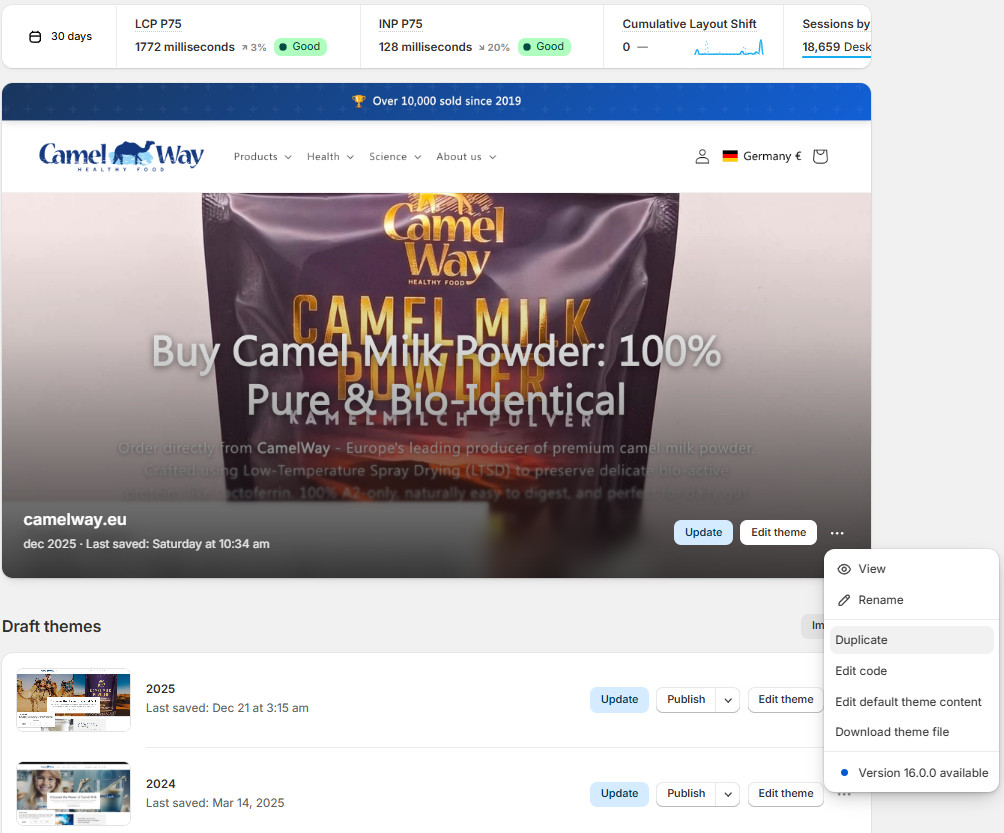1004x833 pixels.
Task: Click the pencil icon next to Rename
Action: [x=844, y=600]
